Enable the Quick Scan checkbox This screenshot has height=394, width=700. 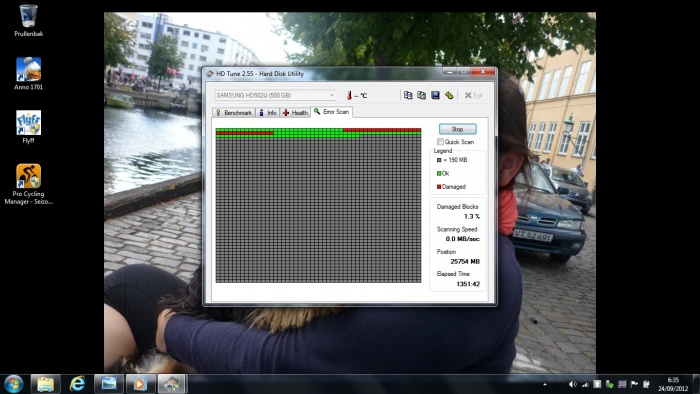[x=441, y=141]
